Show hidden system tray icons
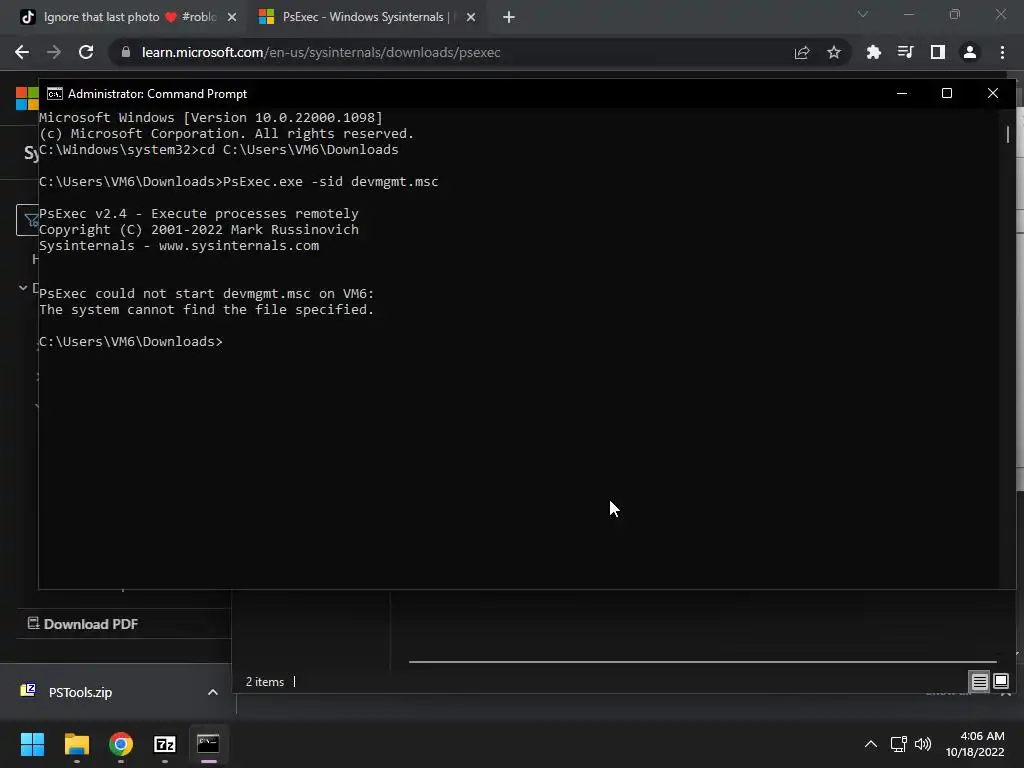This screenshot has width=1024, height=768. pos(871,744)
